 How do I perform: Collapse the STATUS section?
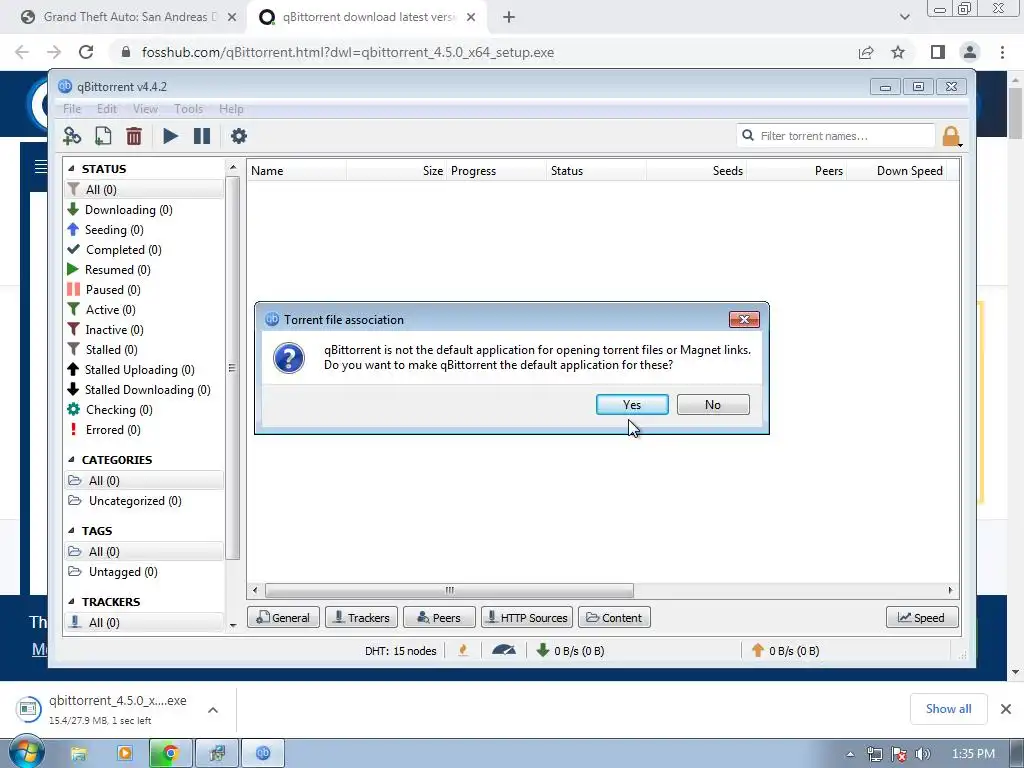(71, 168)
